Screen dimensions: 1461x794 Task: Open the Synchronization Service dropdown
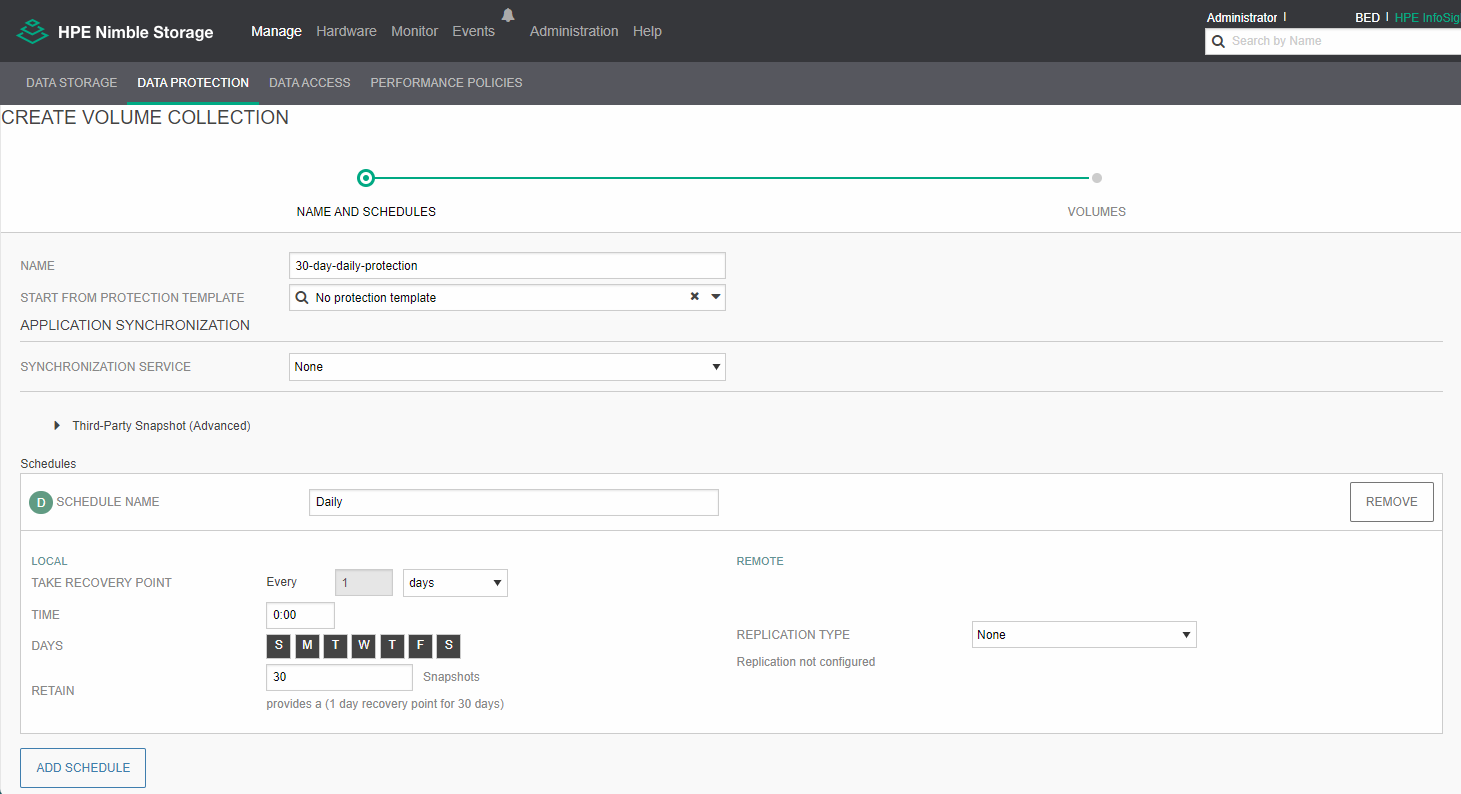(x=507, y=367)
